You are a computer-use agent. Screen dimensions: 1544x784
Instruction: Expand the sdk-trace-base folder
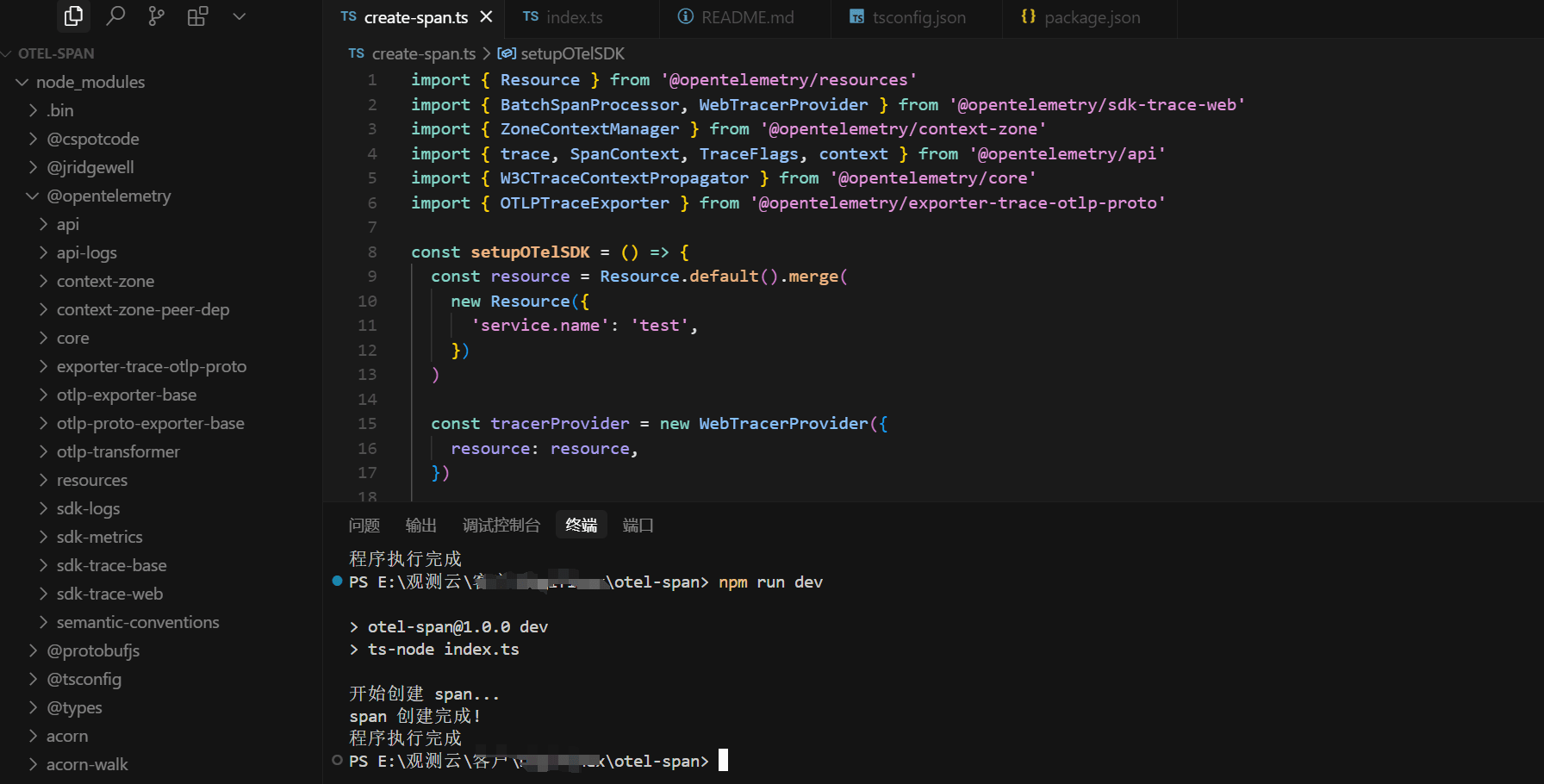coord(43,565)
